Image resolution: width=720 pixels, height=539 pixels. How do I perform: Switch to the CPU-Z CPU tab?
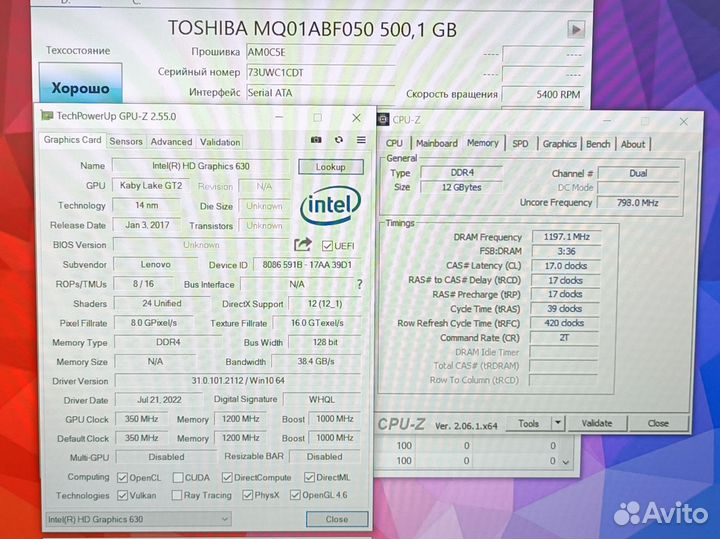click(x=394, y=143)
